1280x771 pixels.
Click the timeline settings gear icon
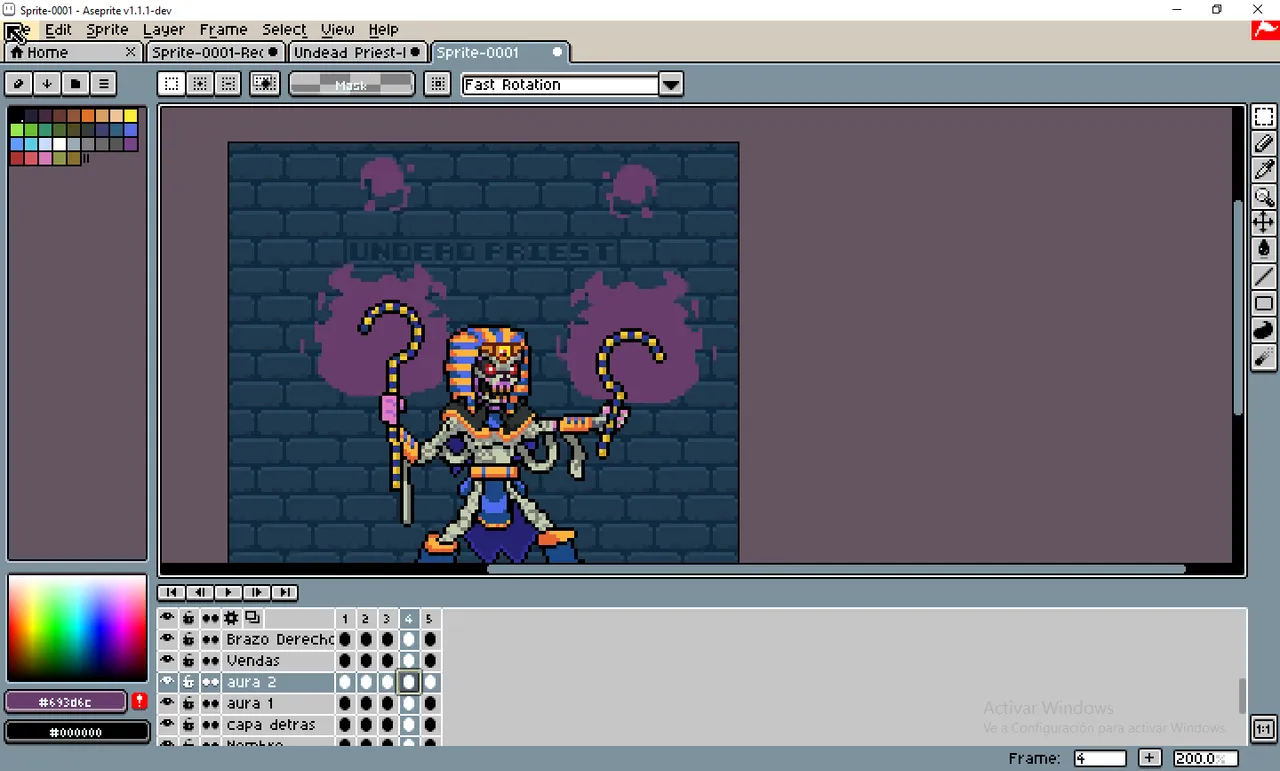pyautogui.click(x=231, y=618)
